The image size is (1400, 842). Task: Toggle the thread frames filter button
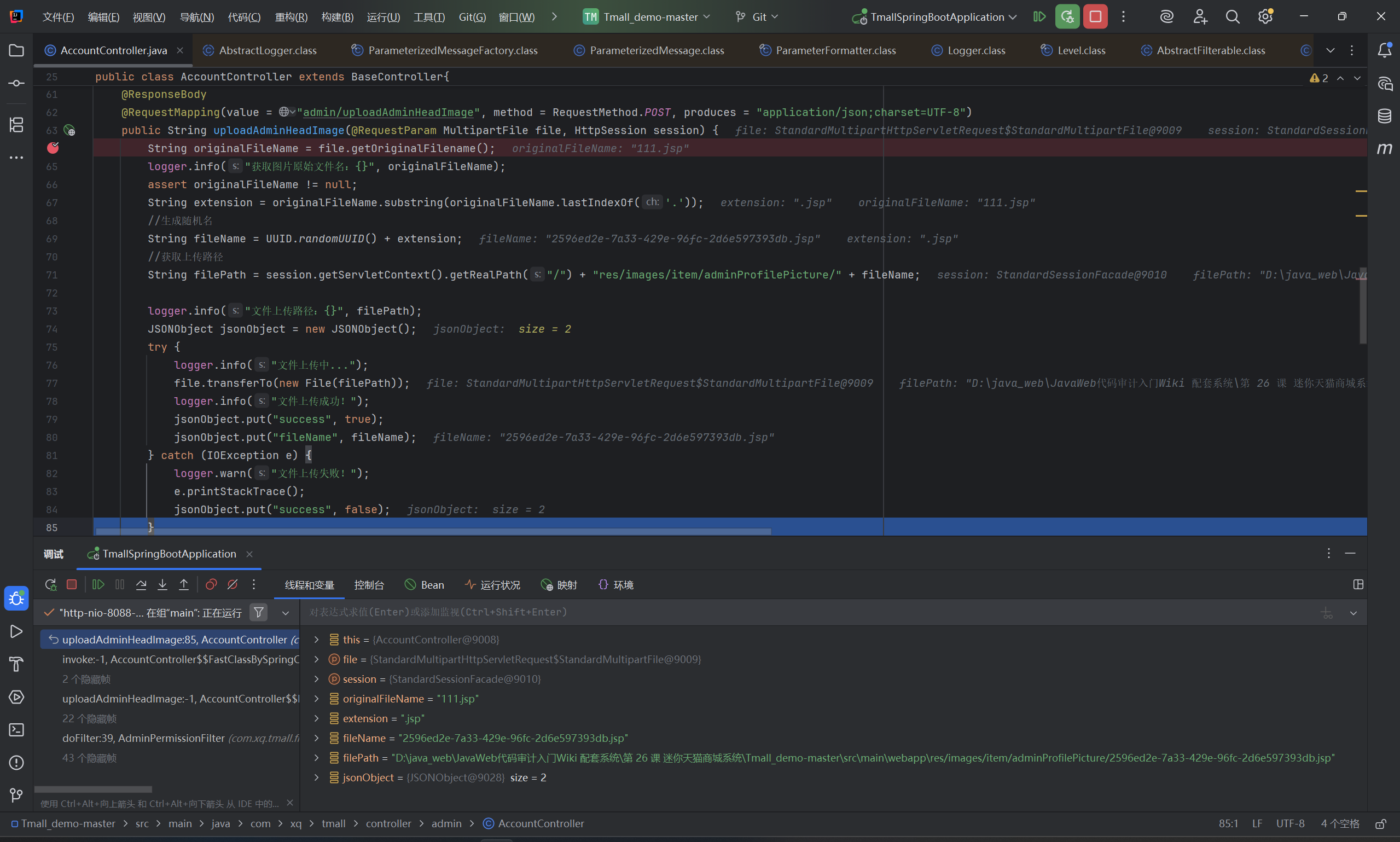259,612
